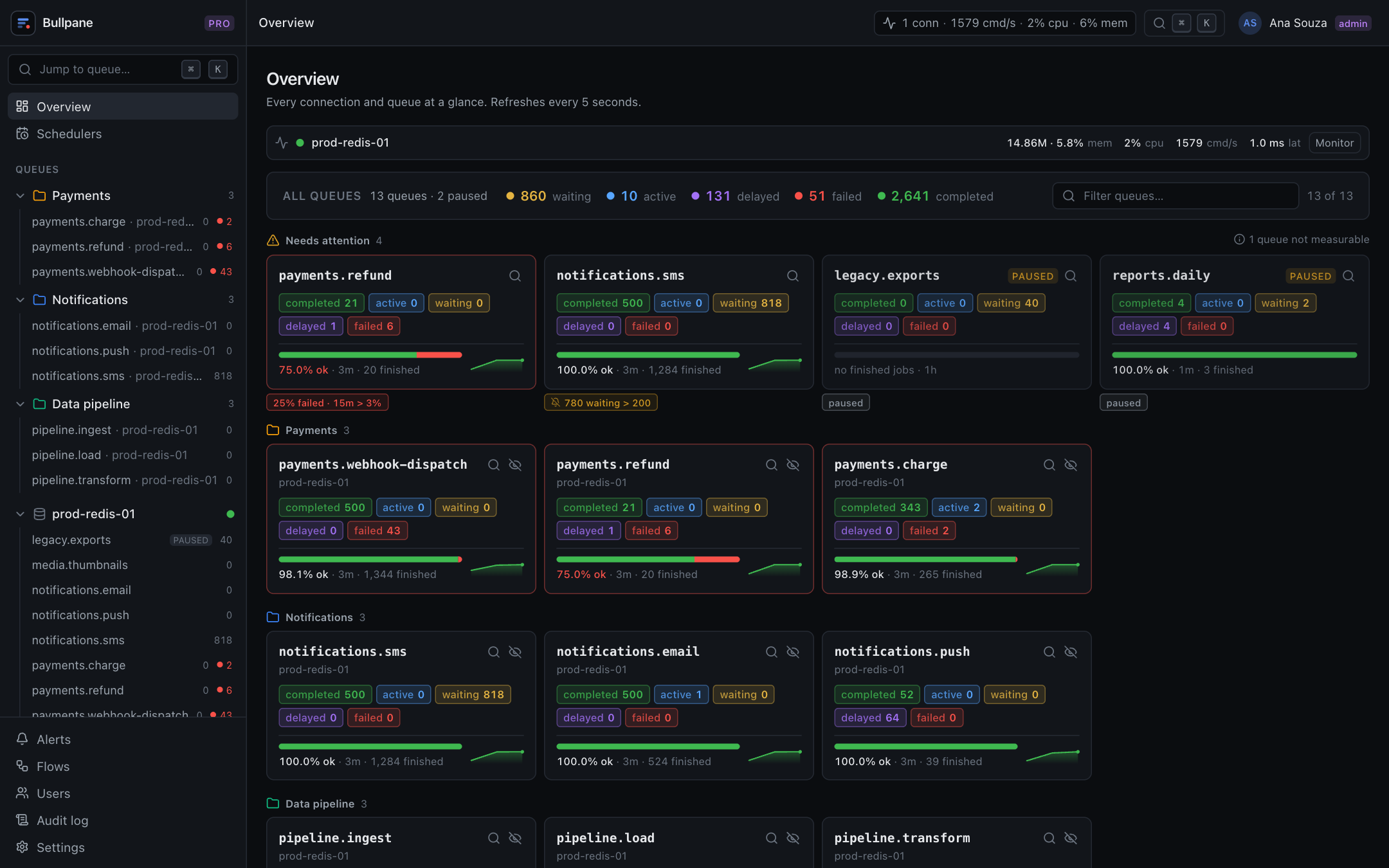Open Users in the sidebar
This screenshot has height=868, width=1389.
click(x=123, y=793)
